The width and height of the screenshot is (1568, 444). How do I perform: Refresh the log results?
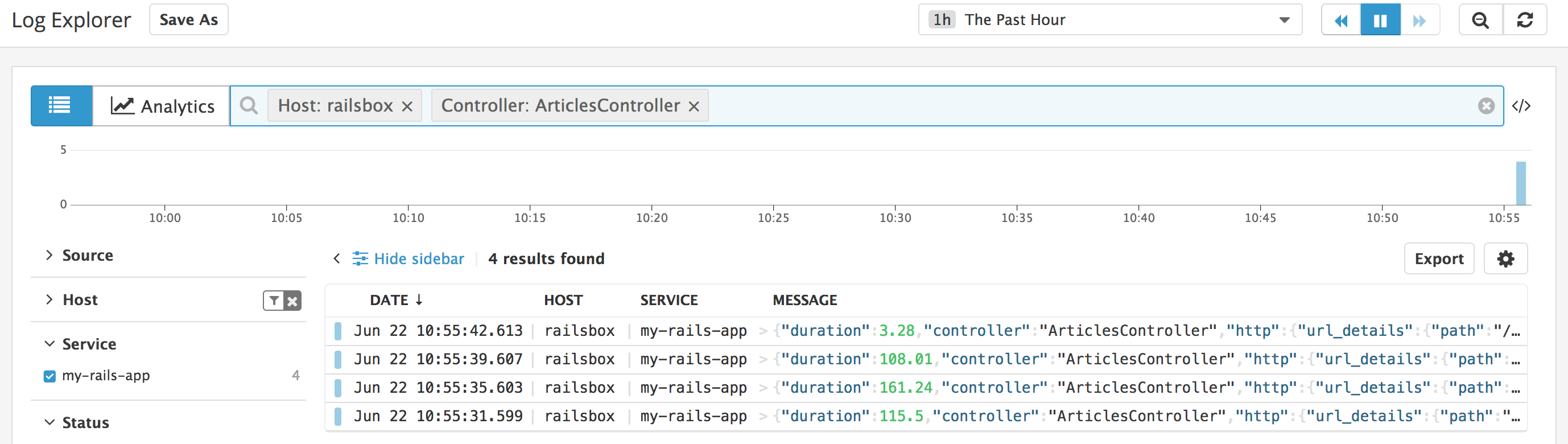pos(1525,20)
